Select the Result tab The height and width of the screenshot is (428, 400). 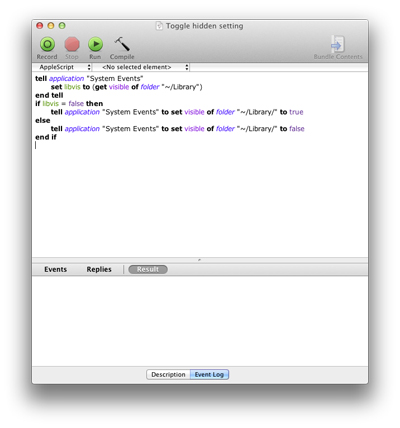[x=148, y=269]
